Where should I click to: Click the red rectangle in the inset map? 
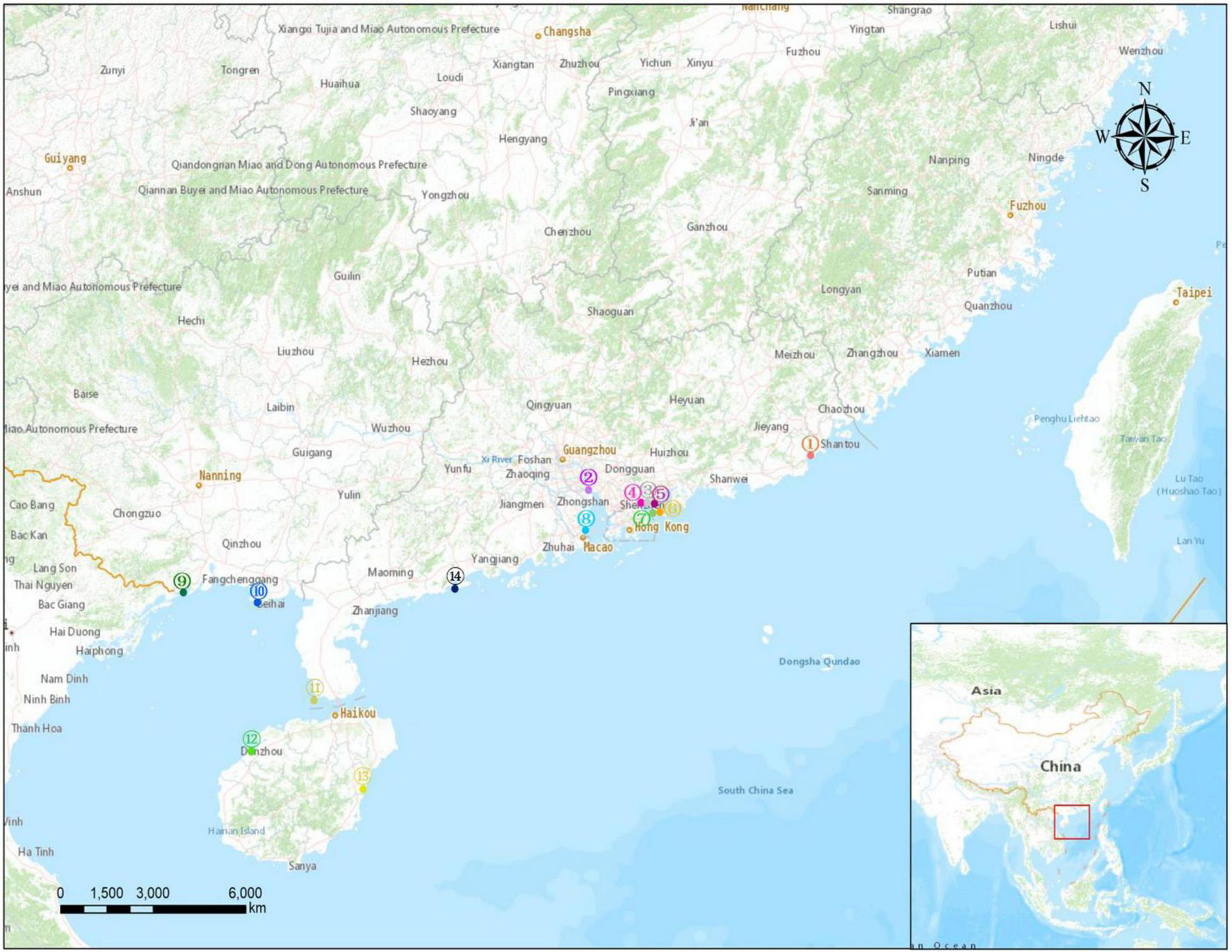(1071, 821)
